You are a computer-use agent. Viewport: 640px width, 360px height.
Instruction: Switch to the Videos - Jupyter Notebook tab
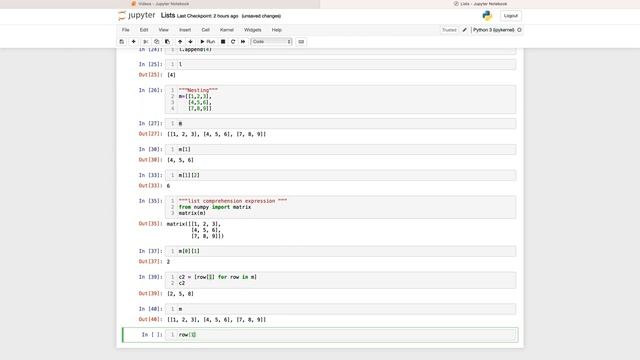160,4
